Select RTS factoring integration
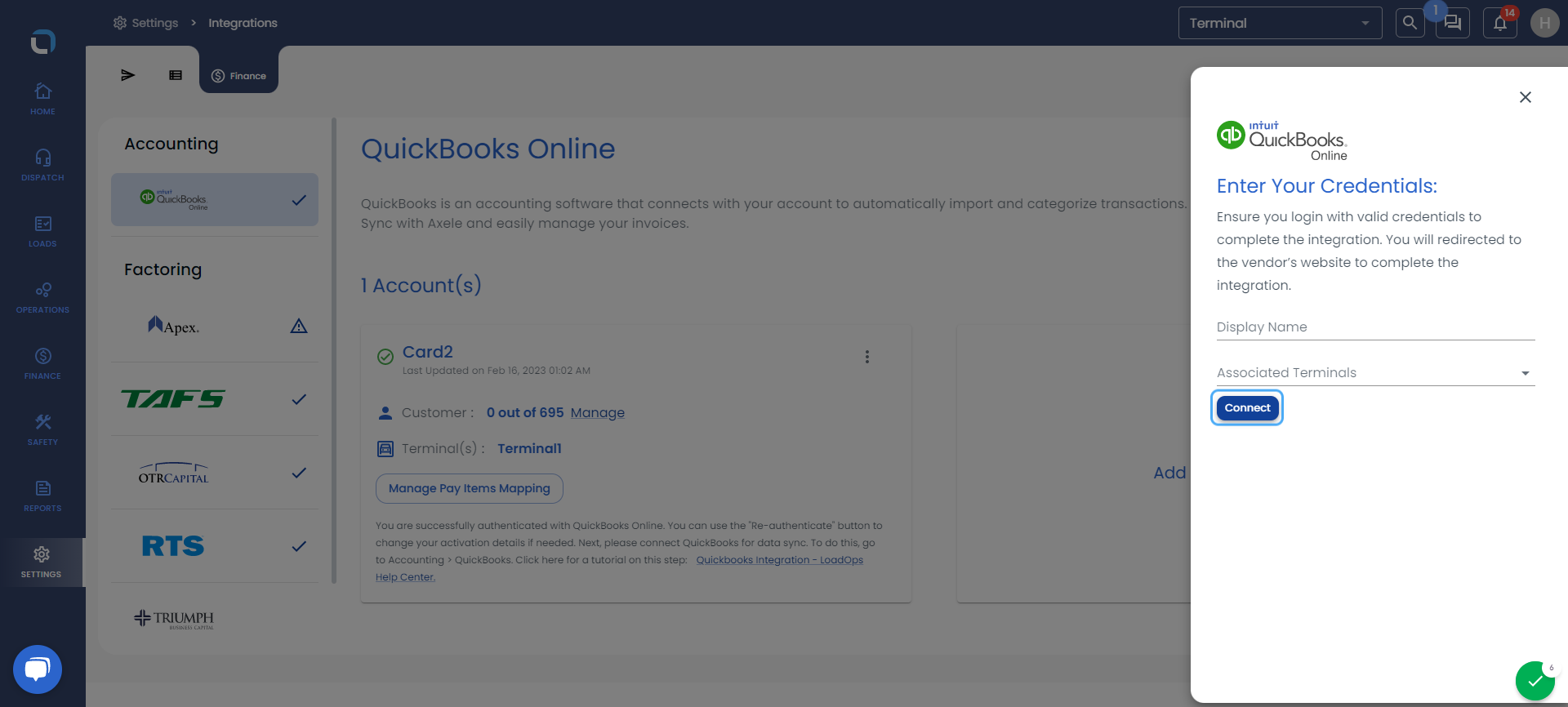Image resolution: width=1568 pixels, height=707 pixels. click(x=215, y=546)
